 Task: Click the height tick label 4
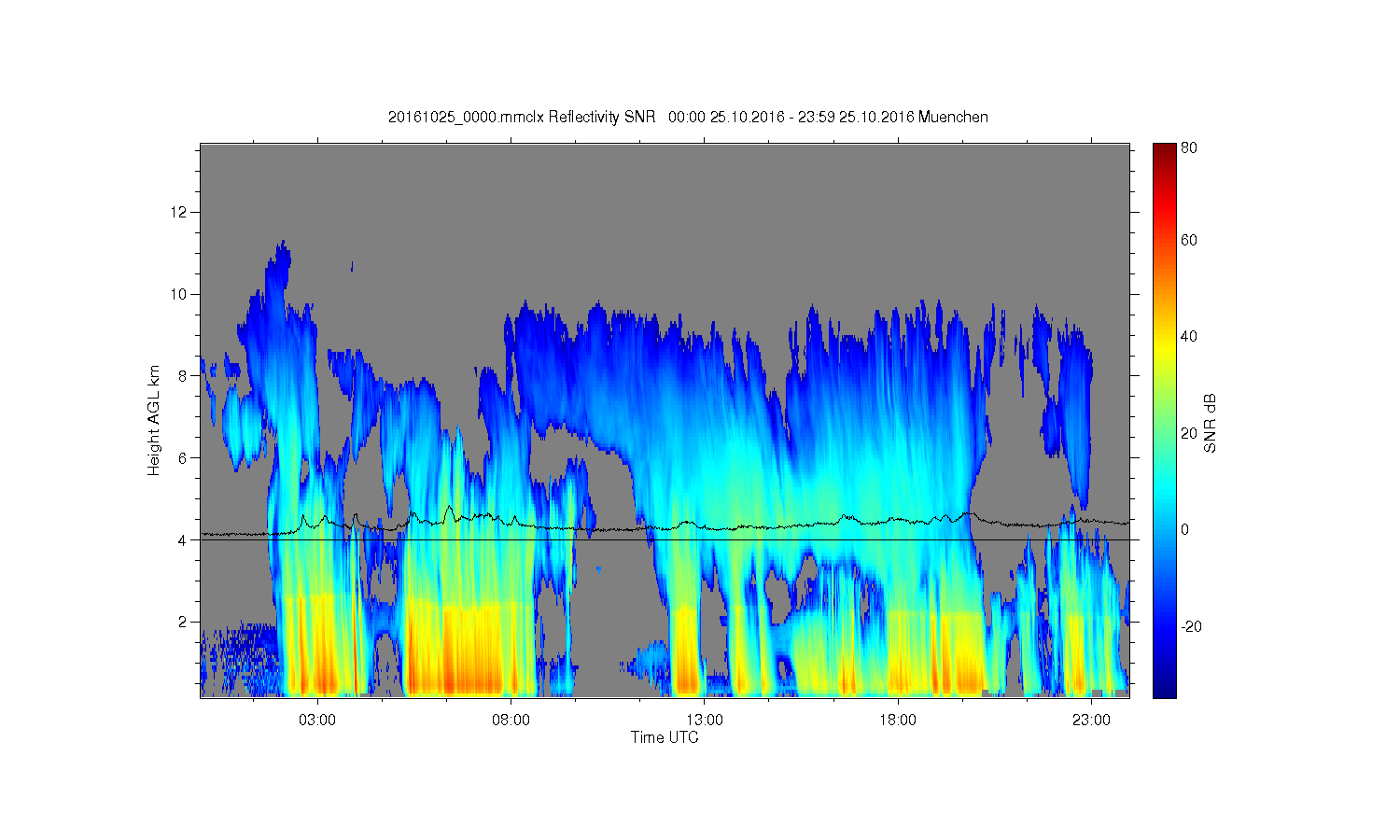(185, 539)
